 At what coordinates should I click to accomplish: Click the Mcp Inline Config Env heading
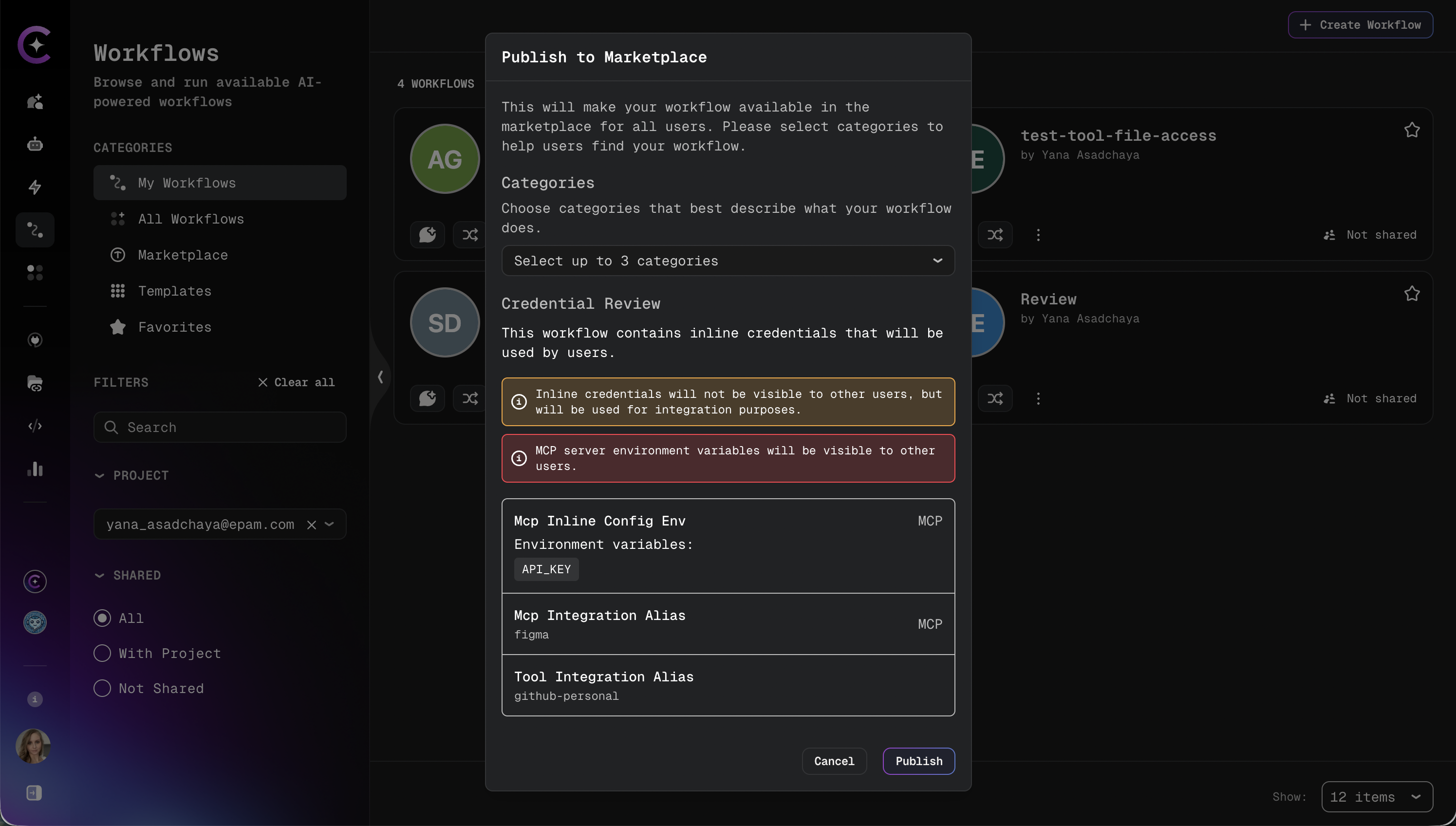coord(599,521)
